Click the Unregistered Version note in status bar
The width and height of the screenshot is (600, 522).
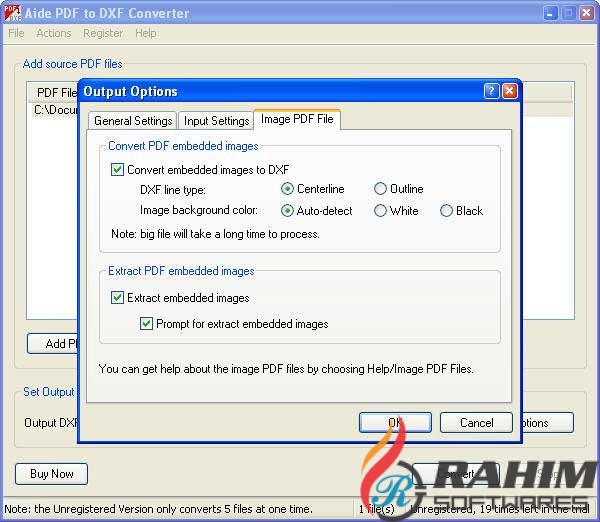click(x=158, y=509)
